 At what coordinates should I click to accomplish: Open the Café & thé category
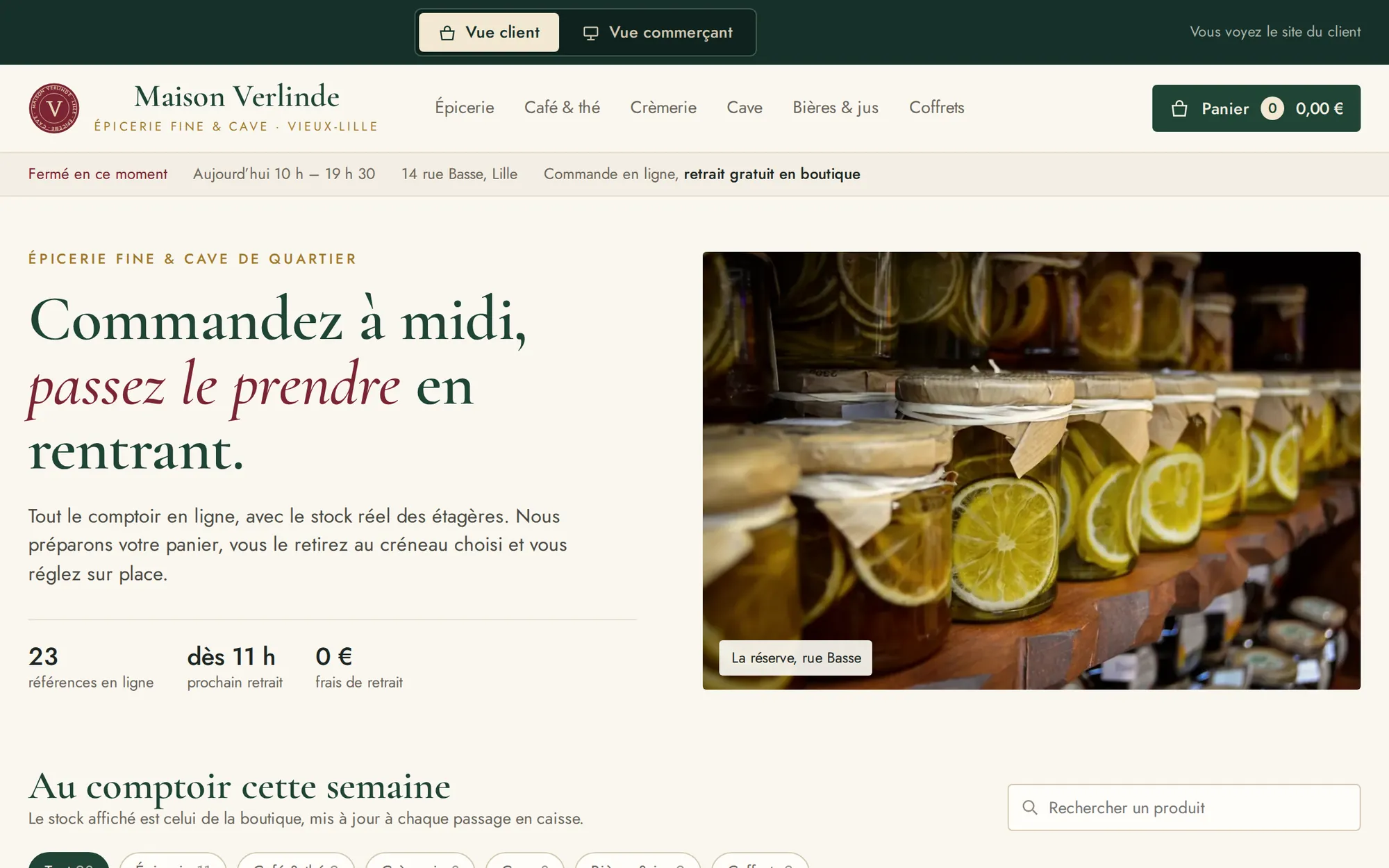tap(562, 108)
